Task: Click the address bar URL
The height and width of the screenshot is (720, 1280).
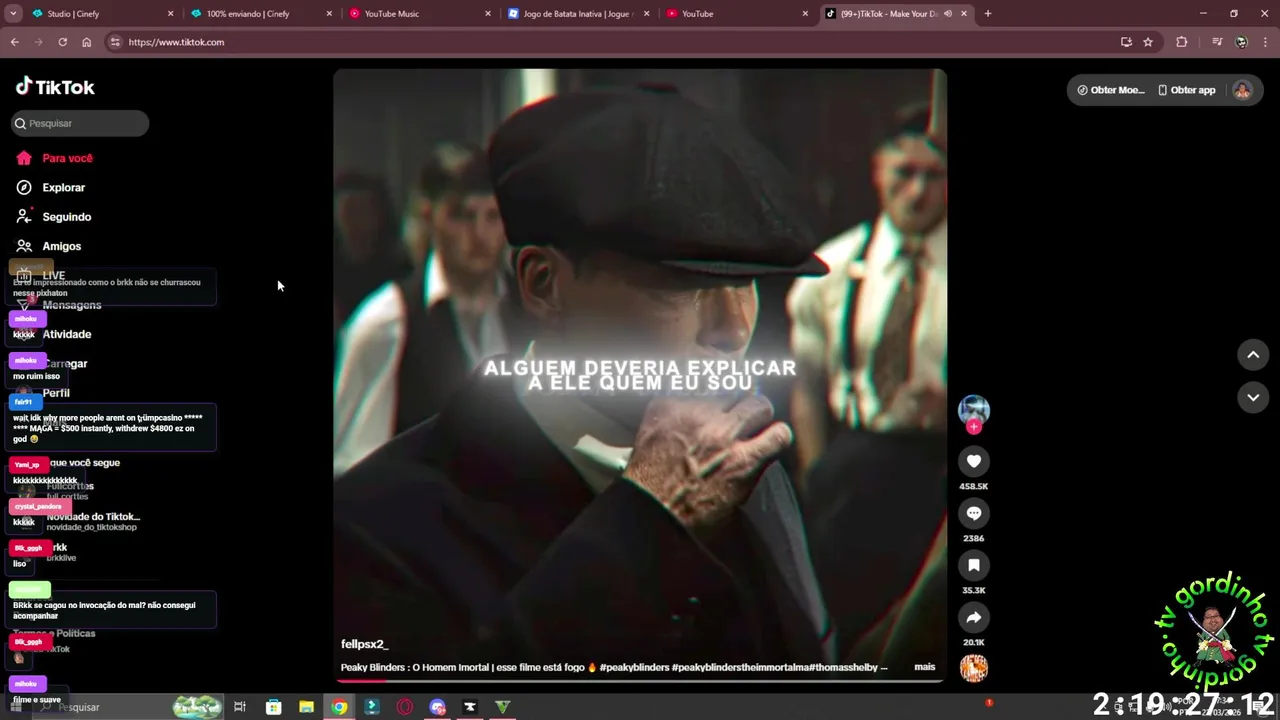Action: [x=176, y=42]
